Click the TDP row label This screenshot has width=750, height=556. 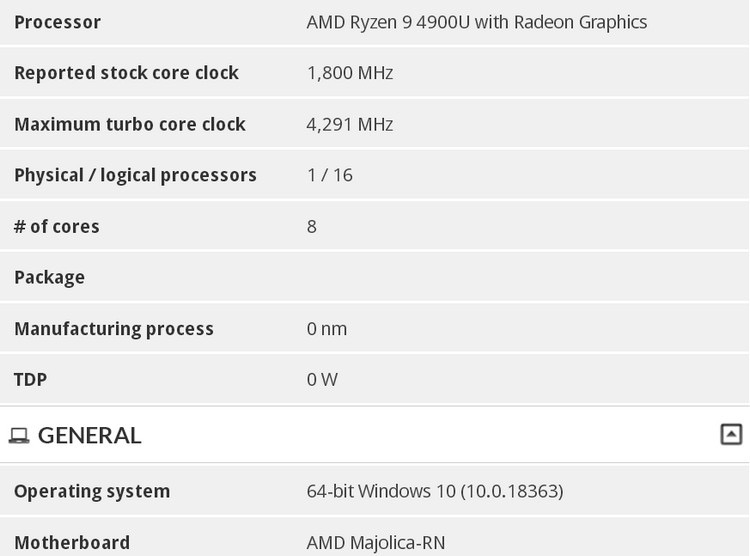(30, 380)
